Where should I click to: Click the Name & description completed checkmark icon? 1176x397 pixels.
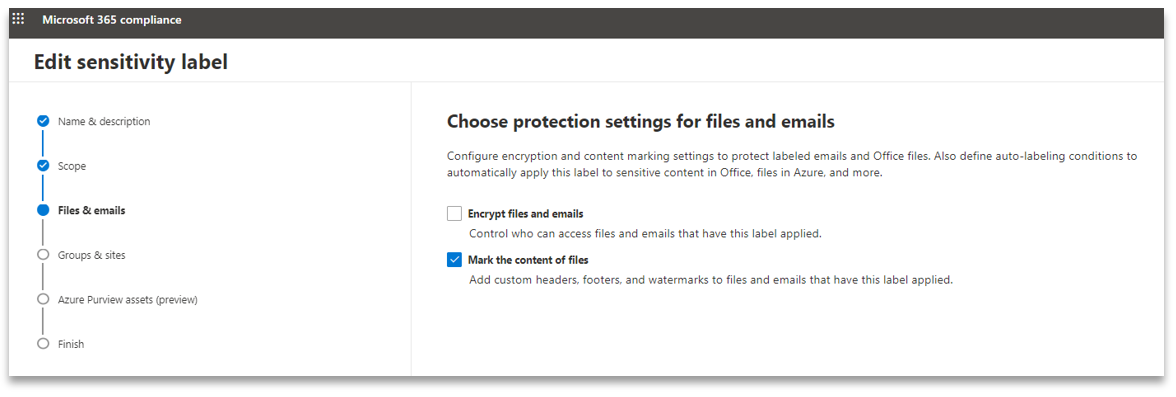pos(43,121)
